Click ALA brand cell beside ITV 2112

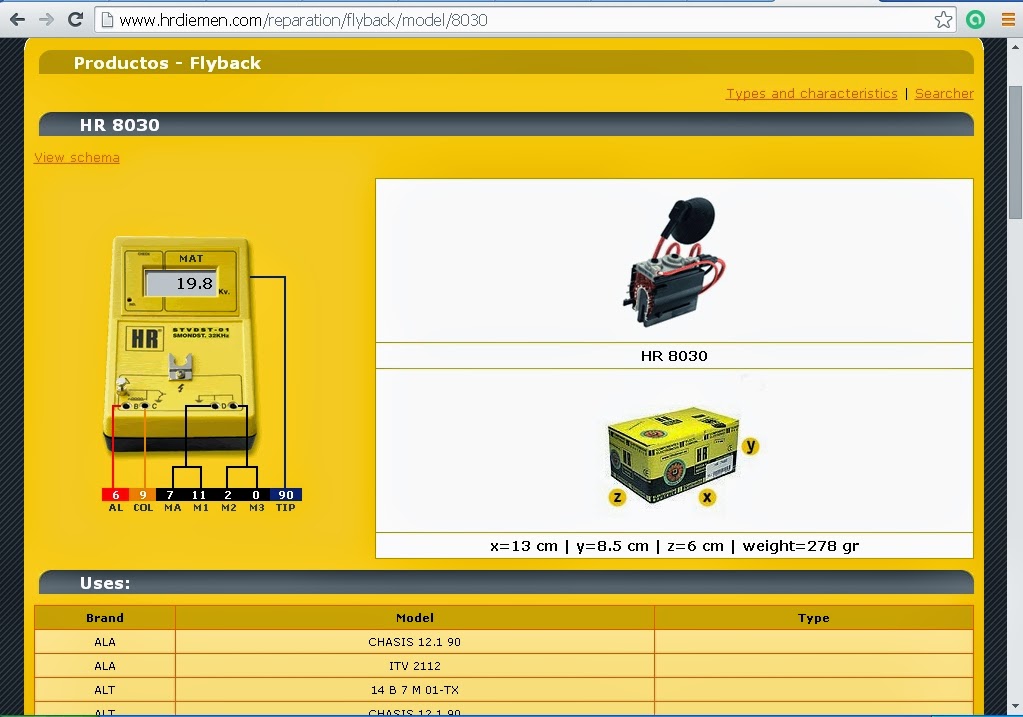(x=105, y=666)
